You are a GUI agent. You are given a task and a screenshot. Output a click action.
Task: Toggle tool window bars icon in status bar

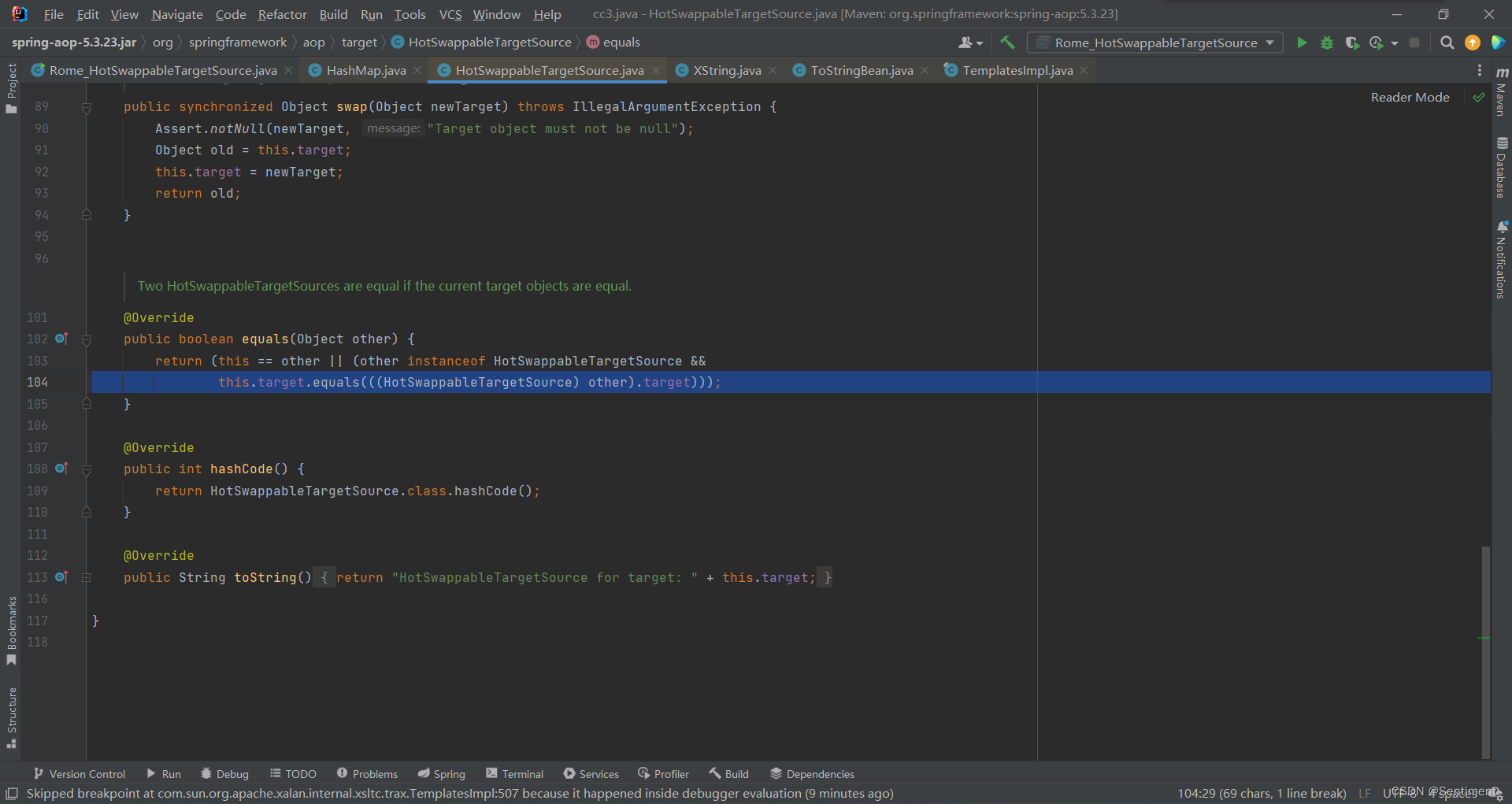12,793
